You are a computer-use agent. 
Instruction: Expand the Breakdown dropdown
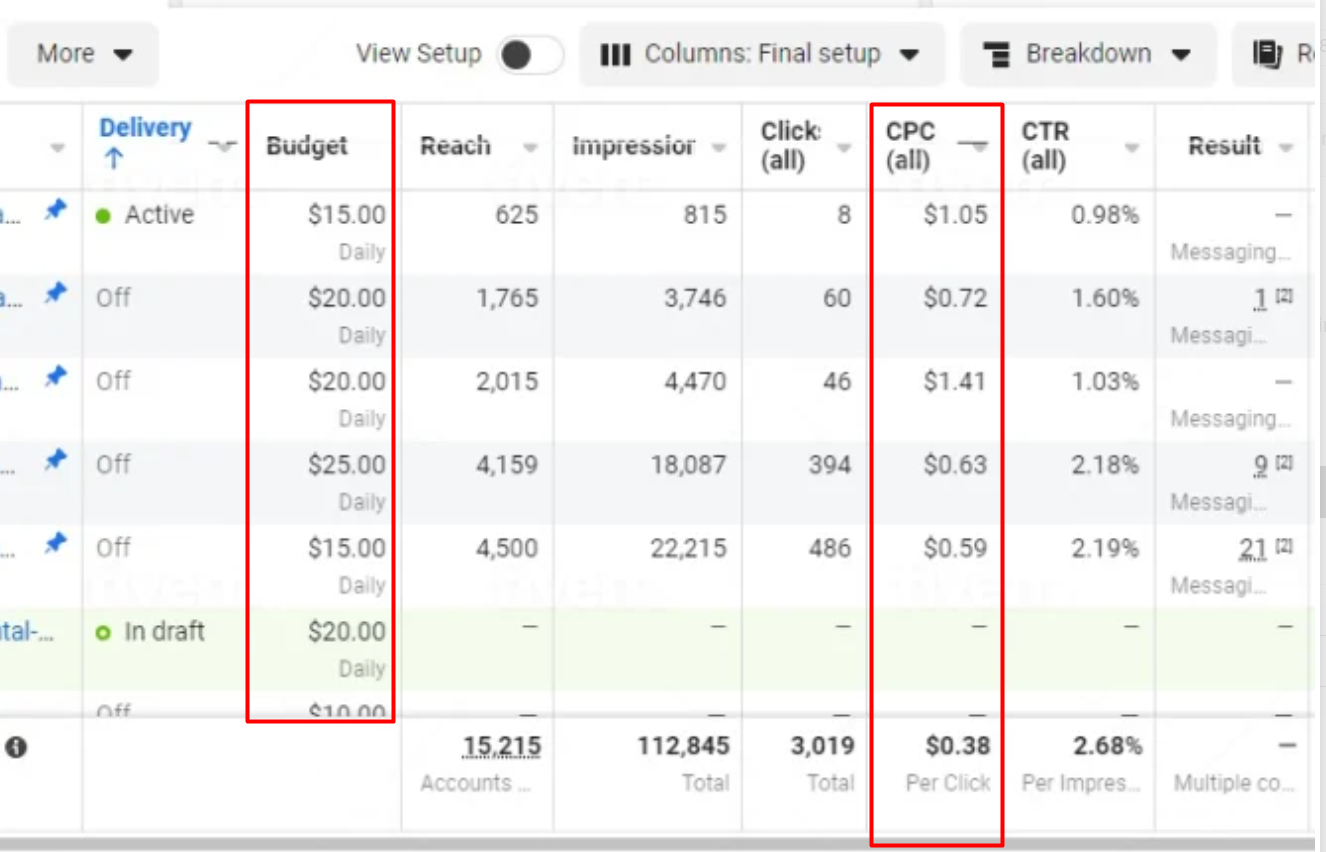[1087, 54]
